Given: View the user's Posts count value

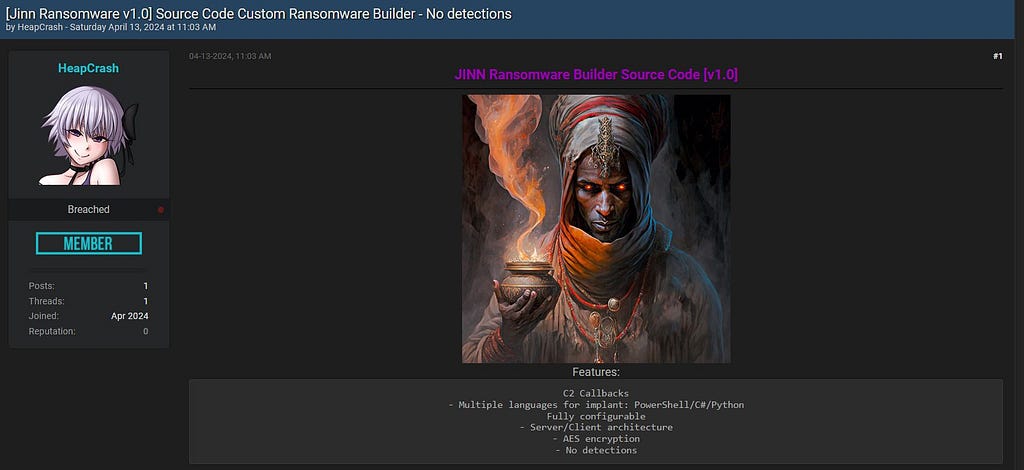Looking at the screenshot, I should 146,286.
